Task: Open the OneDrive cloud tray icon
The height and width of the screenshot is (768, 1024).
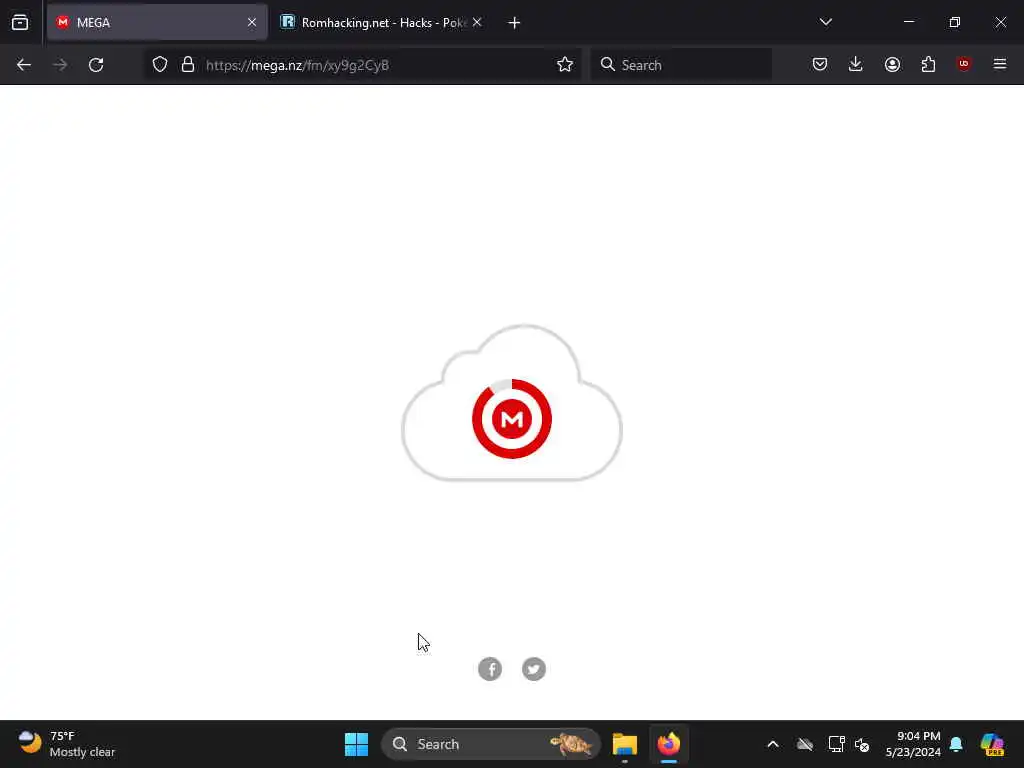Action: 805,744
